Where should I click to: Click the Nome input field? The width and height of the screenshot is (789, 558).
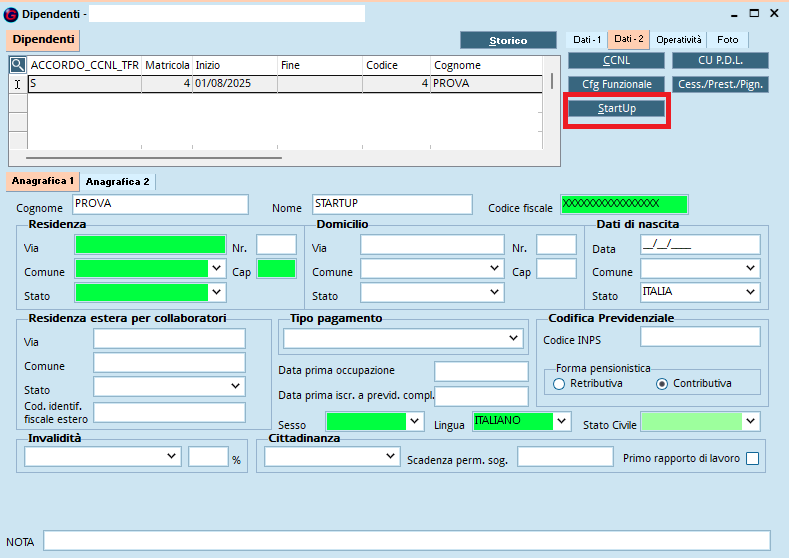392,204
